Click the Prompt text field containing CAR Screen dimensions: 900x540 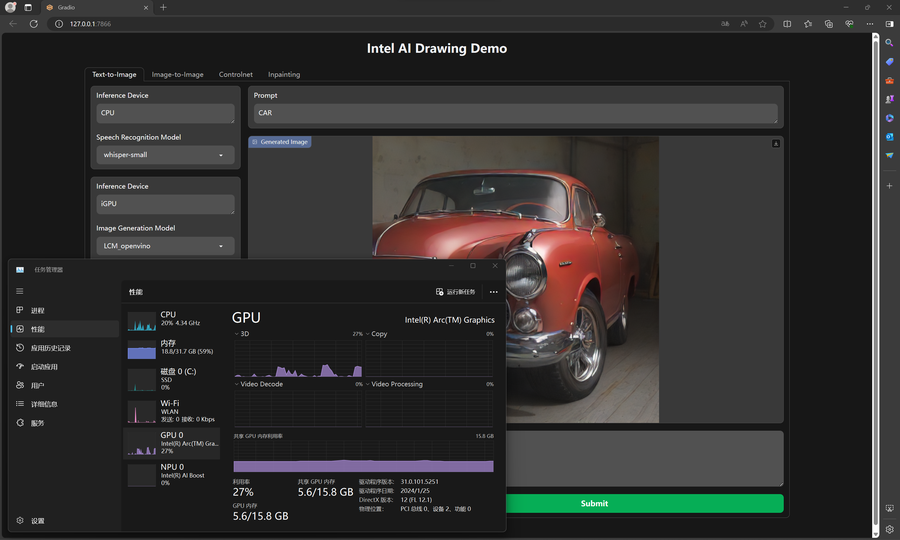[x=515, y=113]
